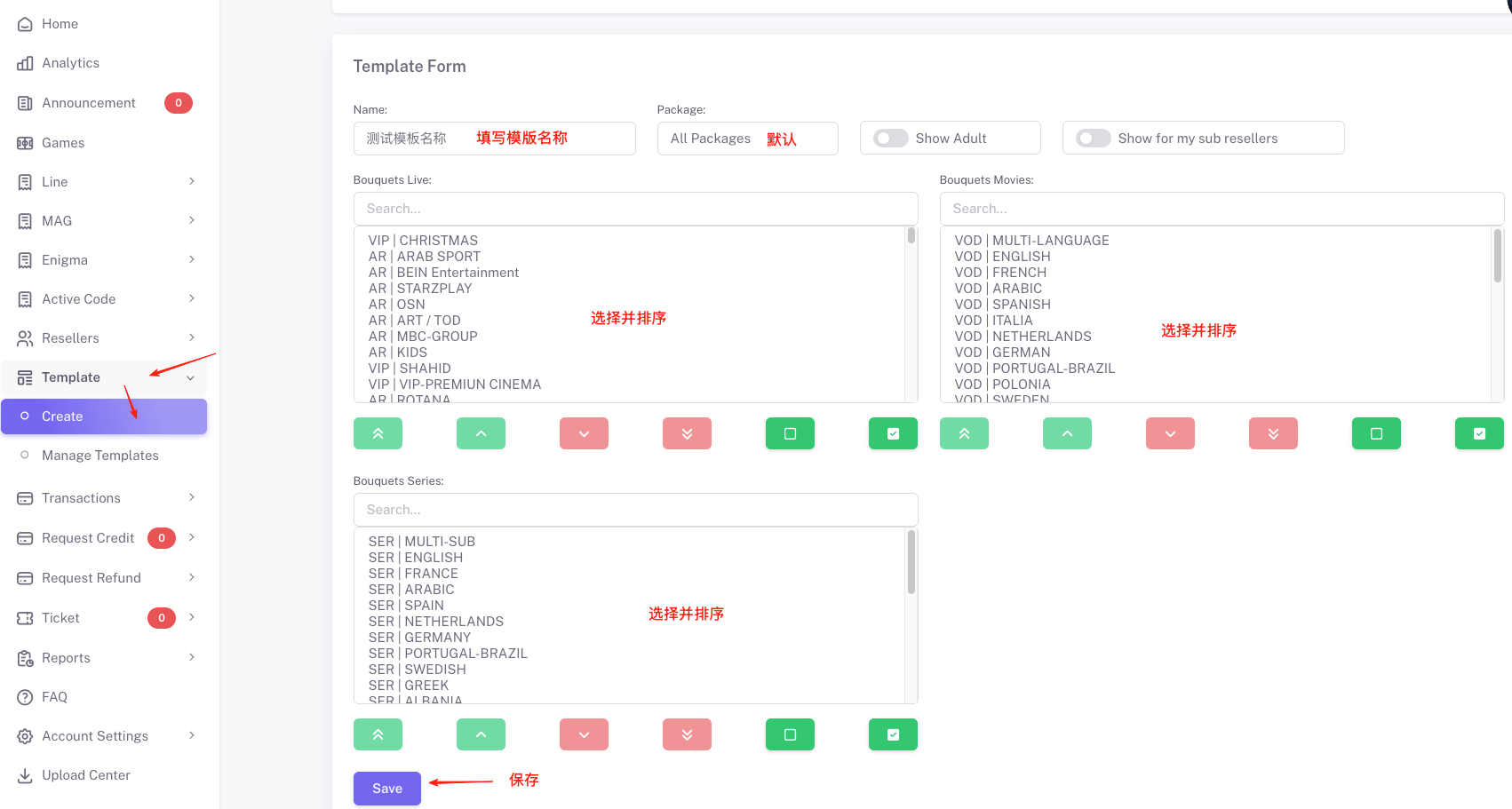Select all Movies bouquets
This screenshot has height=809, width=1512.
click(1479, 433)
